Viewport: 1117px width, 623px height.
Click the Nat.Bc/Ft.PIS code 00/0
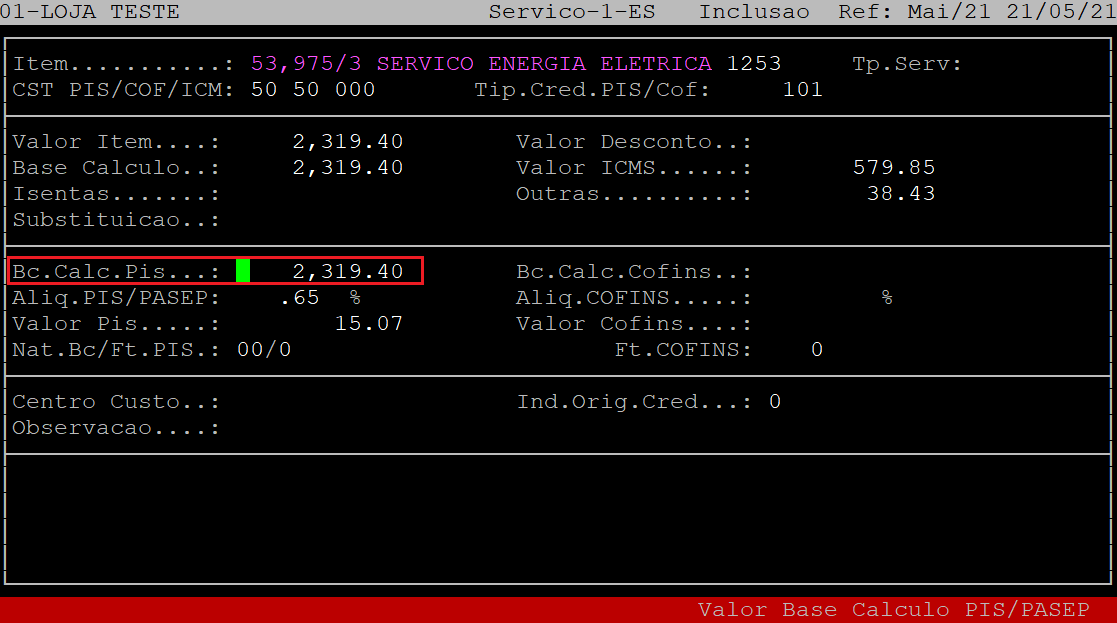coord(264,350)
